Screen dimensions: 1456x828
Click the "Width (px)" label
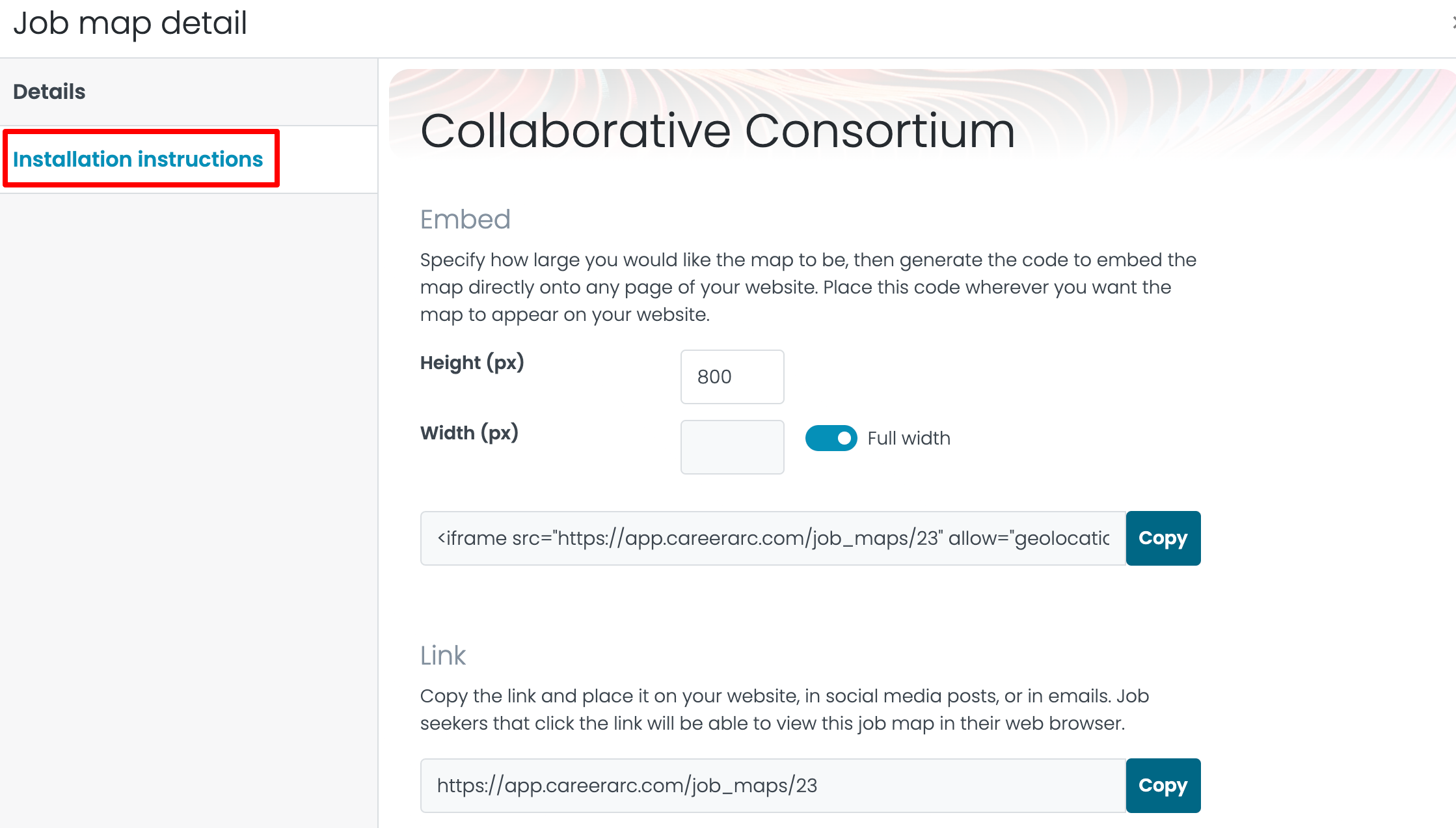469,433
